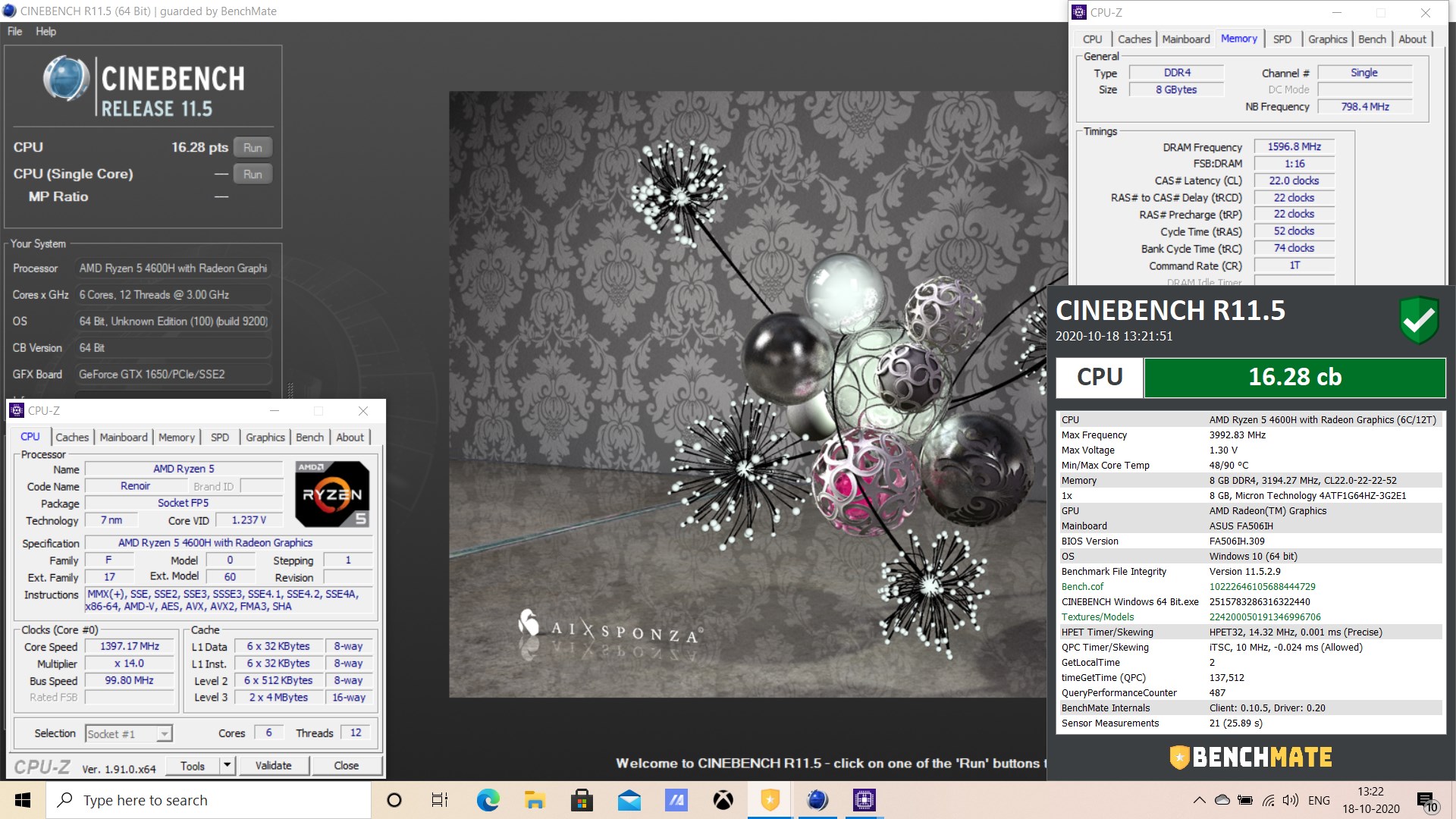The width and height of the screenshot is (1456, 819).
Task: Select About tab in upper CPU-Z window
Action: [x=1412, y=39]
